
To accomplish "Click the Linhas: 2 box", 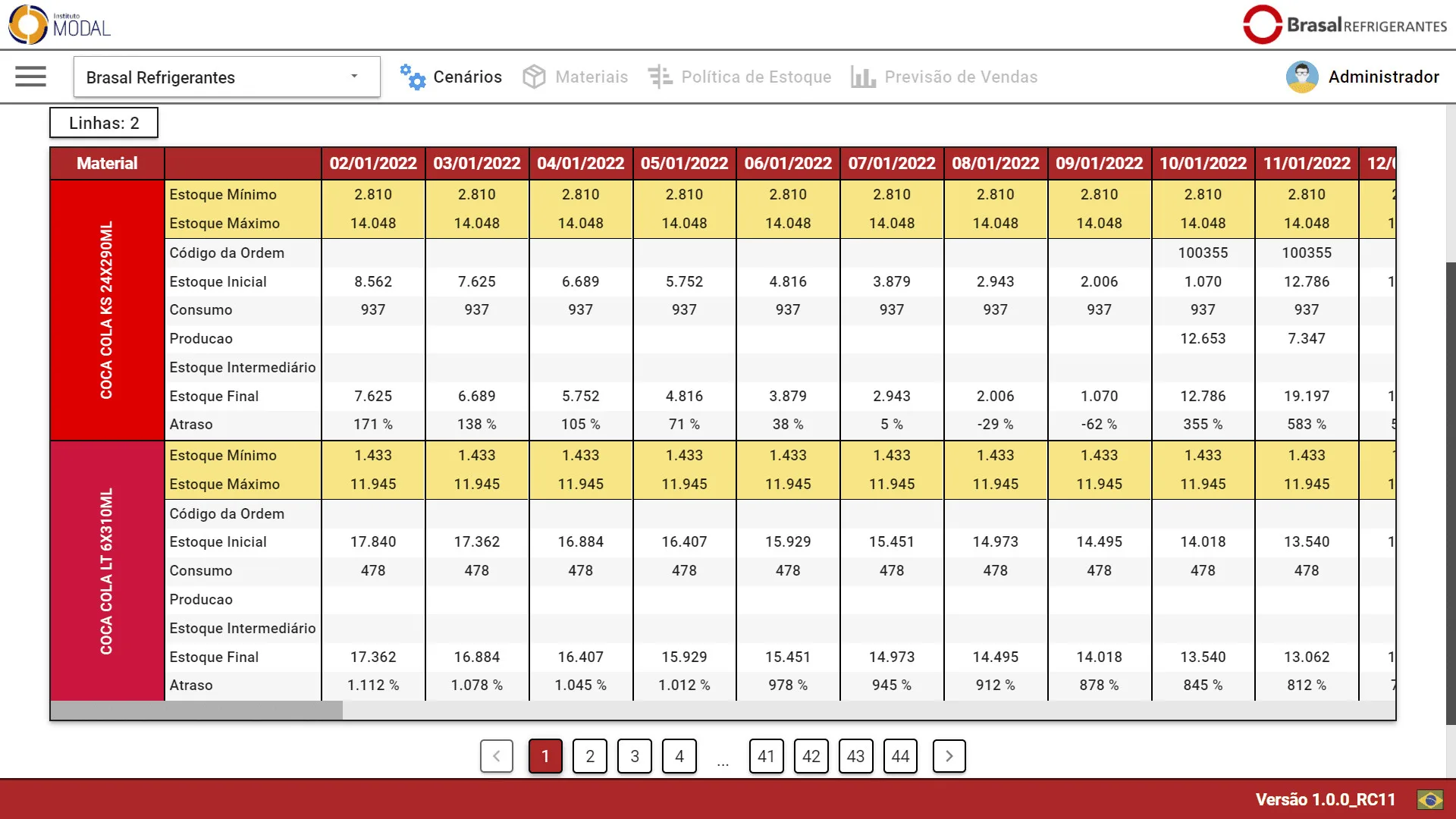I will click(104, 123).
